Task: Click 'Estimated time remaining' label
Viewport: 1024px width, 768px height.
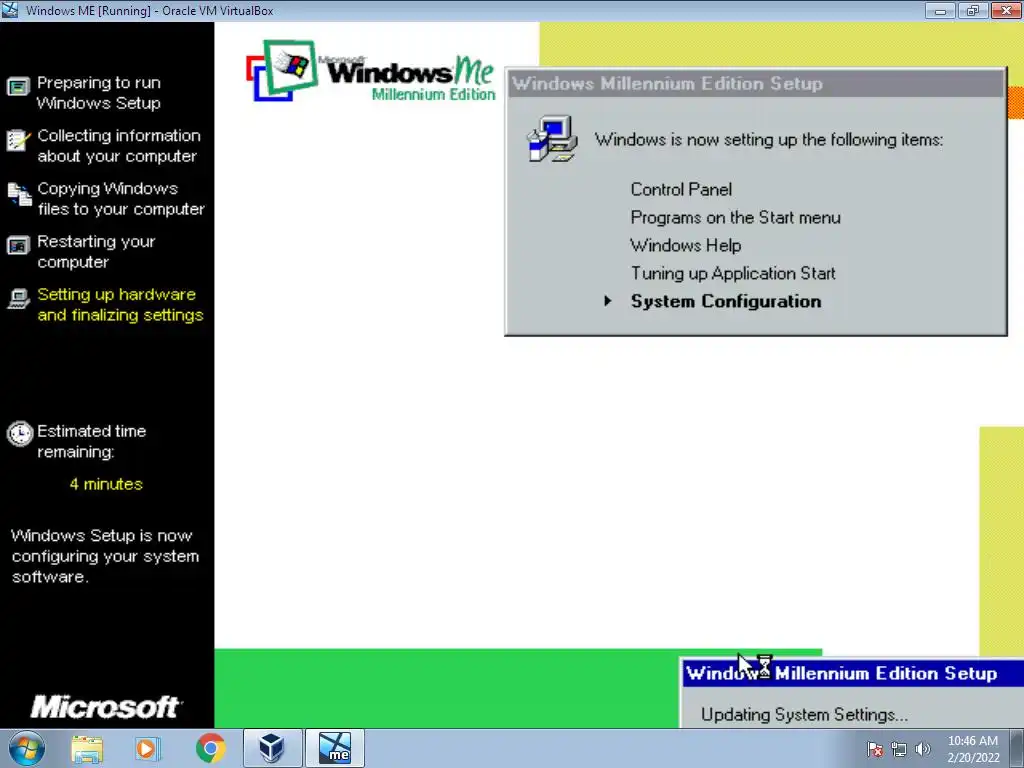Action: pyautogui.click(x=91, y=441)
